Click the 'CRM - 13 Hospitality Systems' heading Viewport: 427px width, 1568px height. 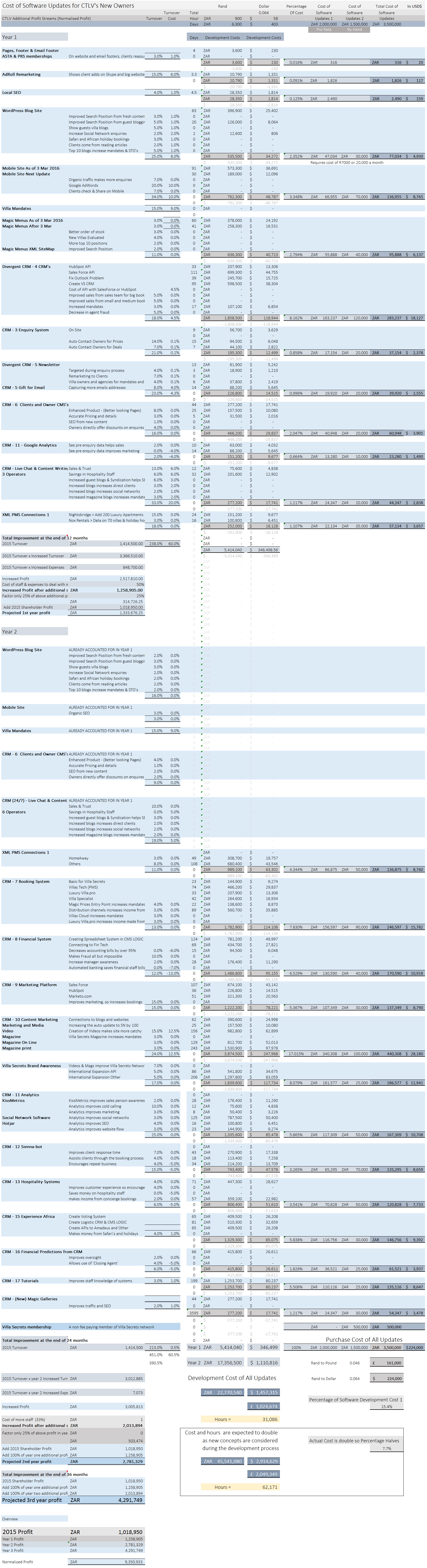click(31, 1182)
